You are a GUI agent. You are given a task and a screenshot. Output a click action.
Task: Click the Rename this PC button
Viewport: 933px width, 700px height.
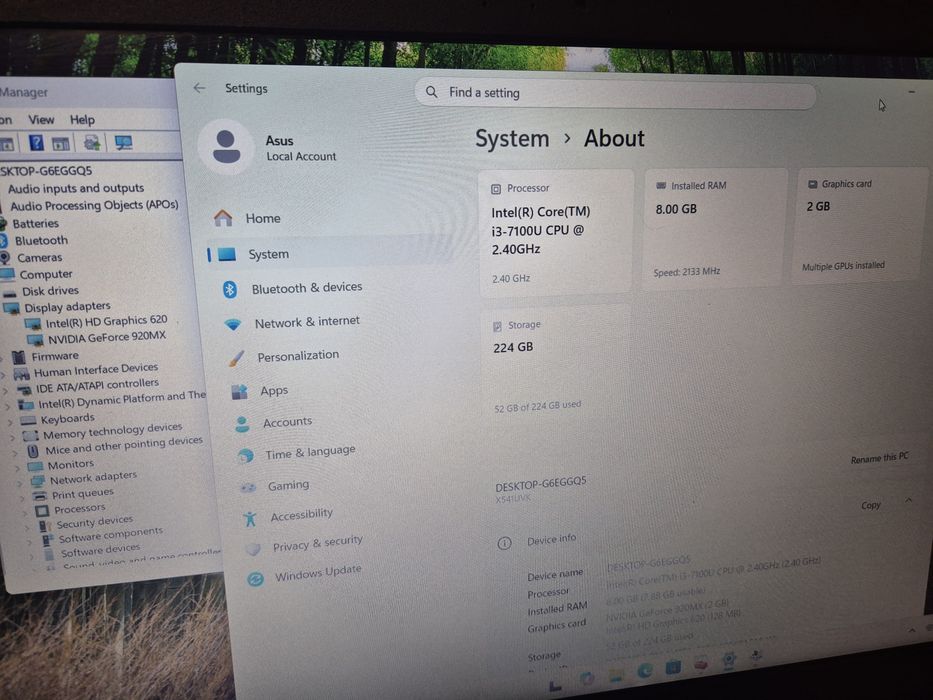879,458
